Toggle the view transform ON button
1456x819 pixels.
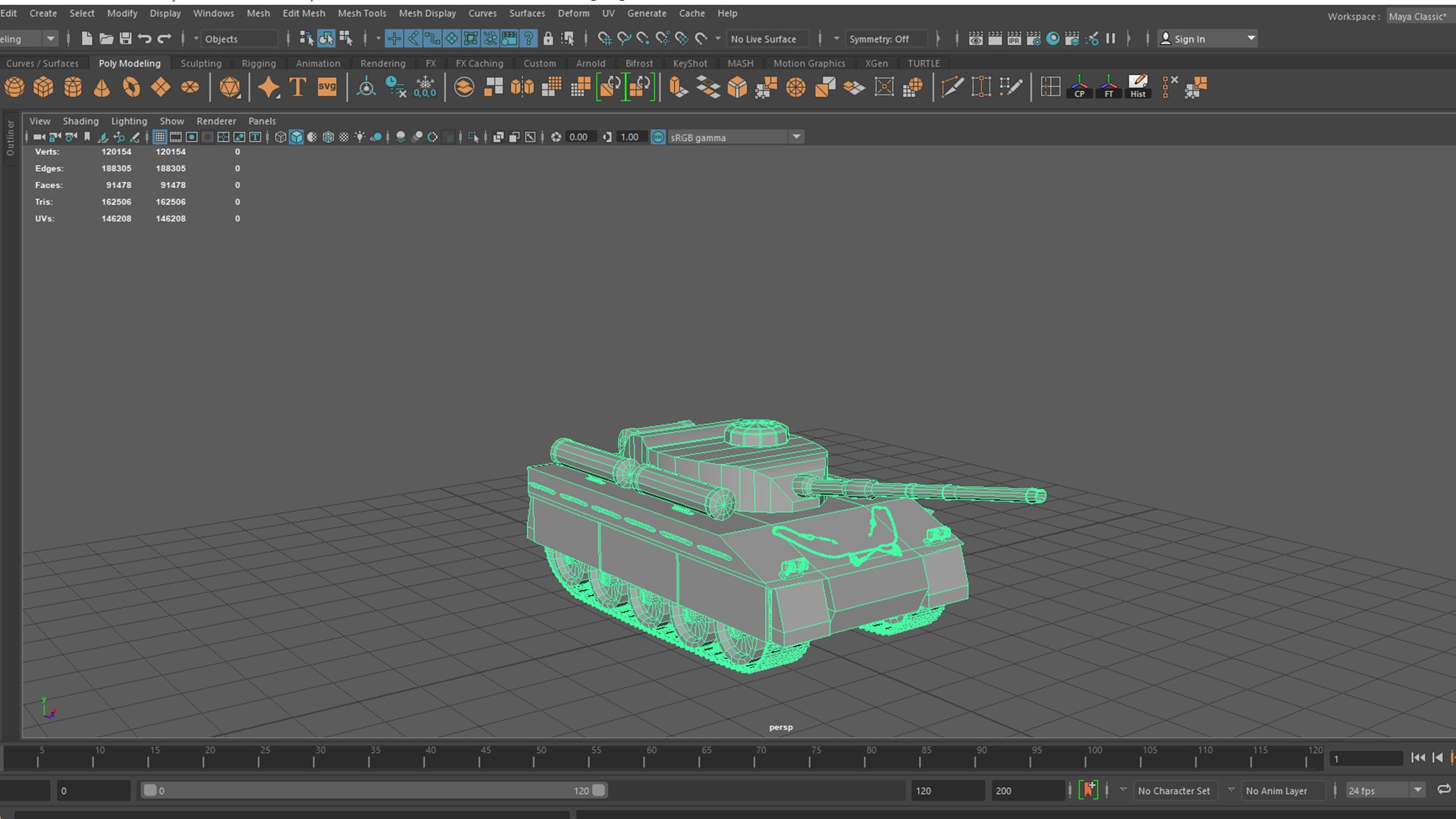(x=658, y=137)
